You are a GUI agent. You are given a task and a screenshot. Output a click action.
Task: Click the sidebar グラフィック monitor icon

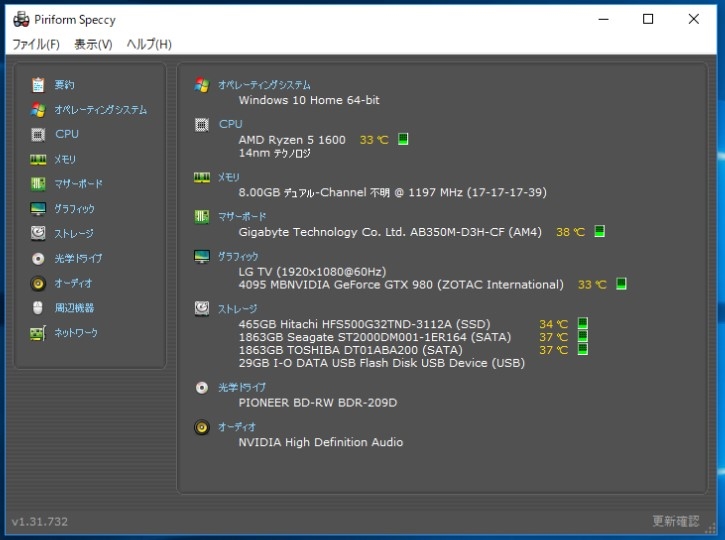[38, 209]
